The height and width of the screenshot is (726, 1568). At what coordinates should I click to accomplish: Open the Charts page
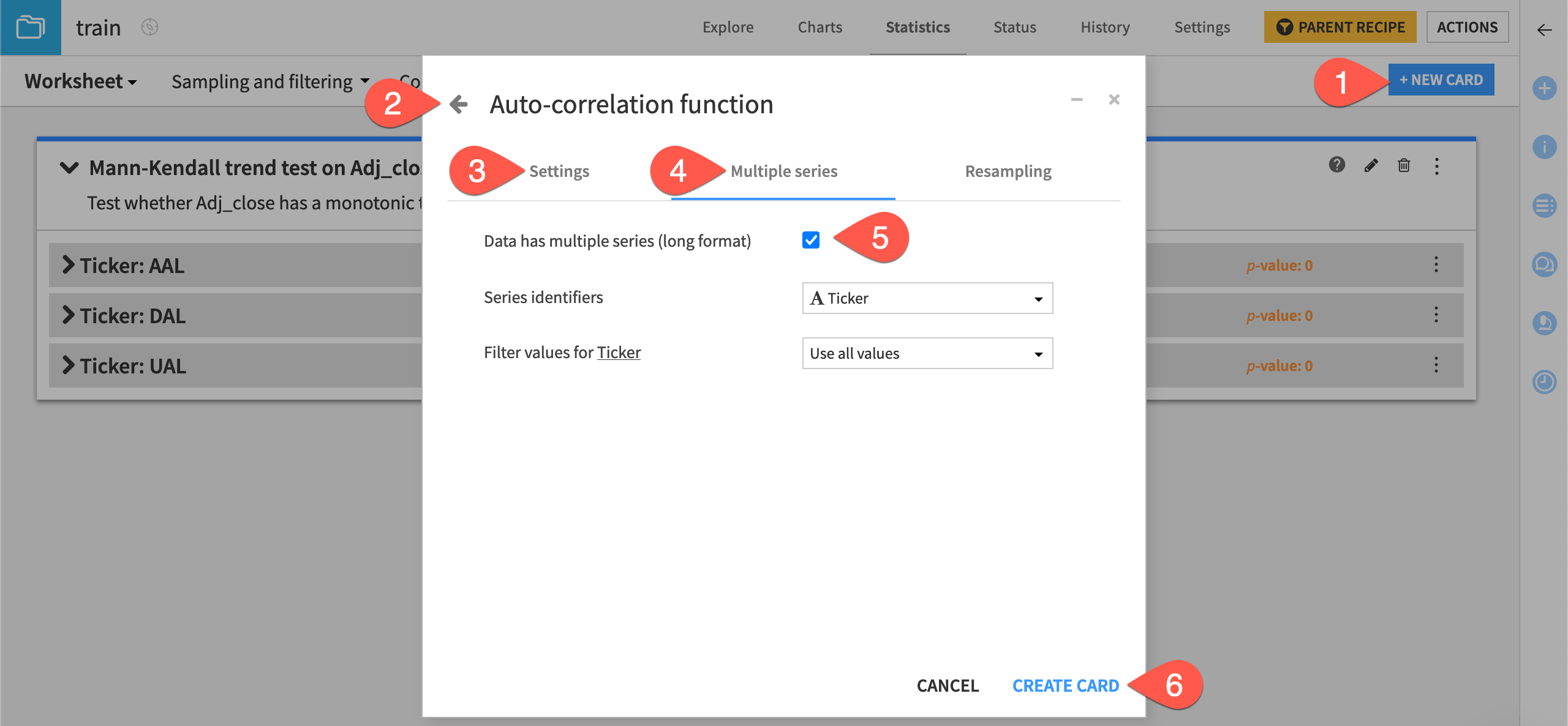point(820,27)
